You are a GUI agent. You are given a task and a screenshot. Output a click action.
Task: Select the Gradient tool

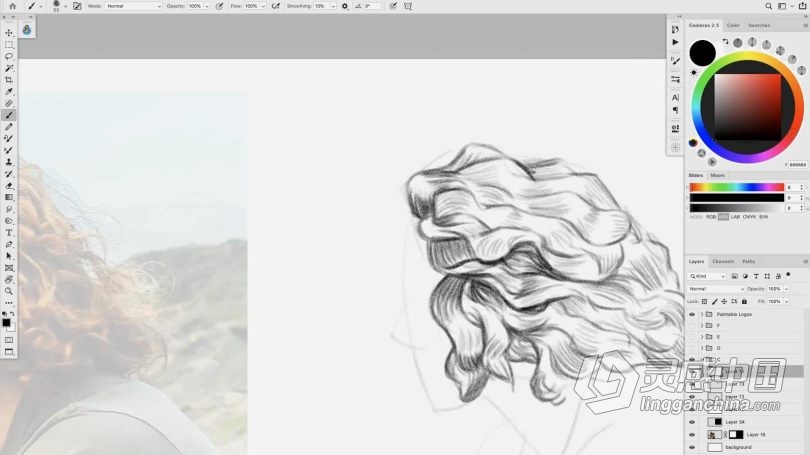point(9,197)
